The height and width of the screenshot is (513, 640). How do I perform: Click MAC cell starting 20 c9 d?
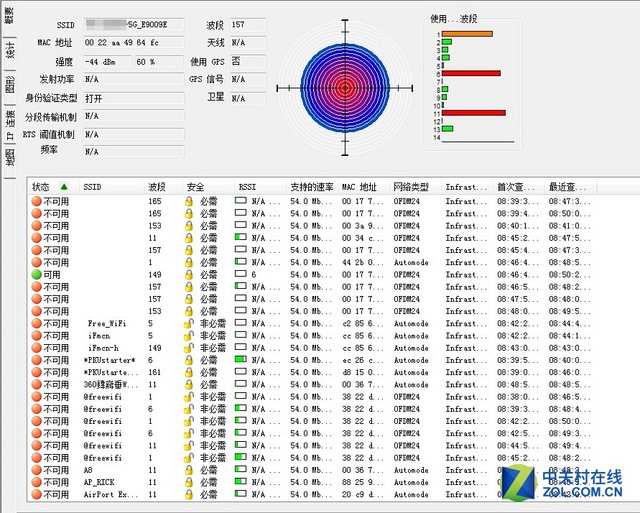click(362, 495)
